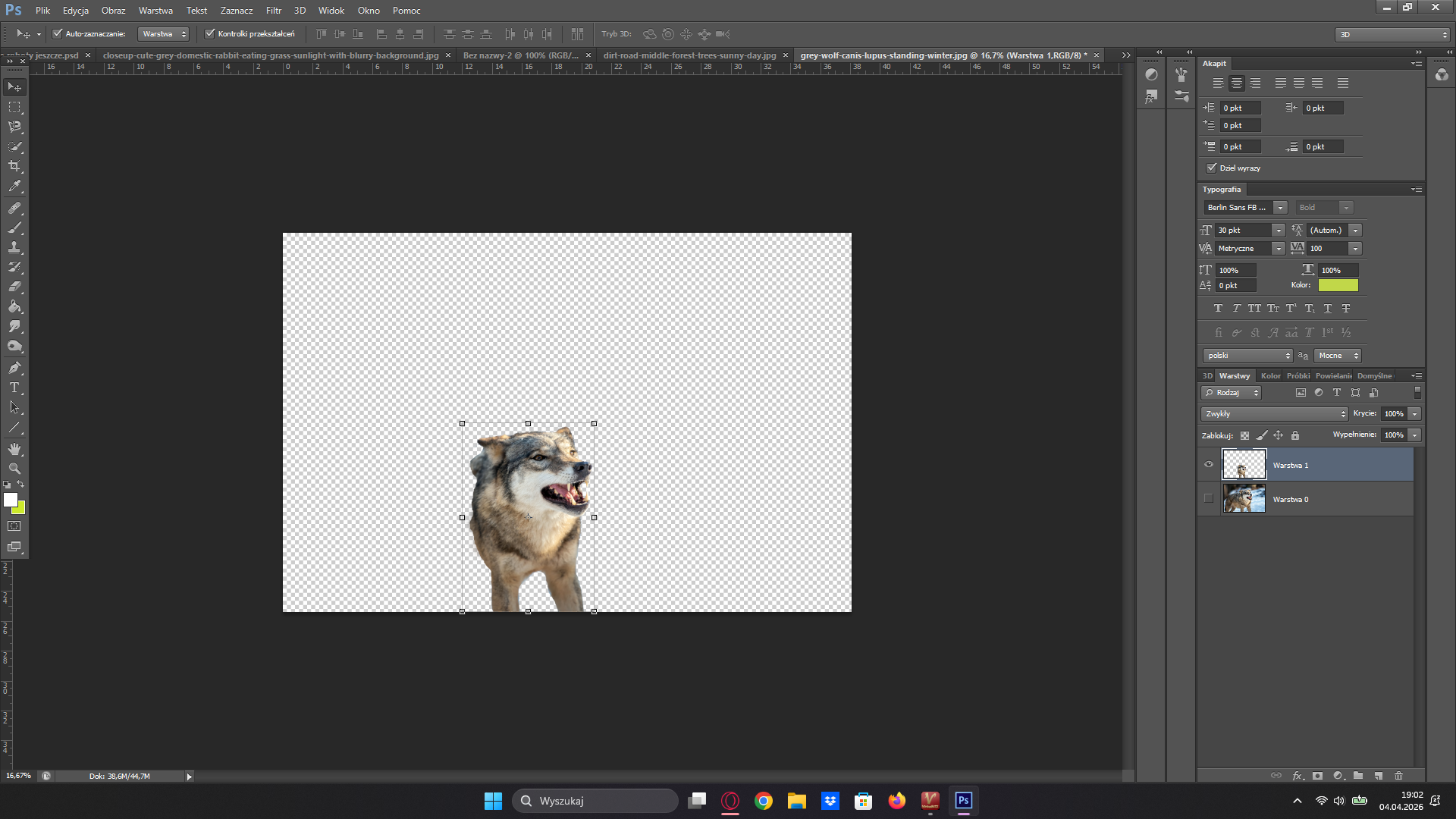1456x819 pixels.
Task: Toggle the Auto-zaznaczanie checkbox
Action: pos(57,33)
